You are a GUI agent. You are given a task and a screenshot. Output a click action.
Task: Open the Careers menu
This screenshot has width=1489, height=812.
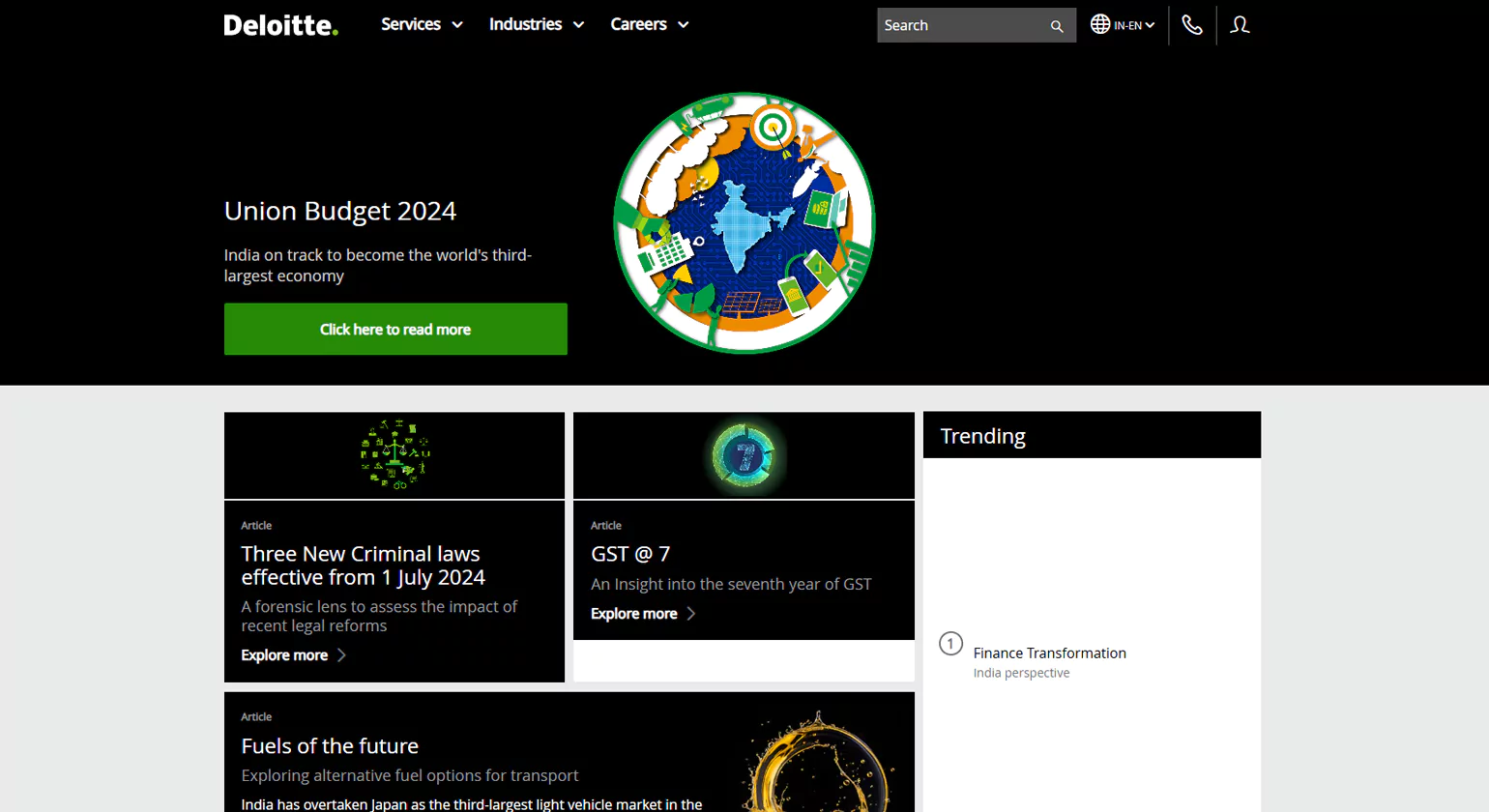[649, 24]
